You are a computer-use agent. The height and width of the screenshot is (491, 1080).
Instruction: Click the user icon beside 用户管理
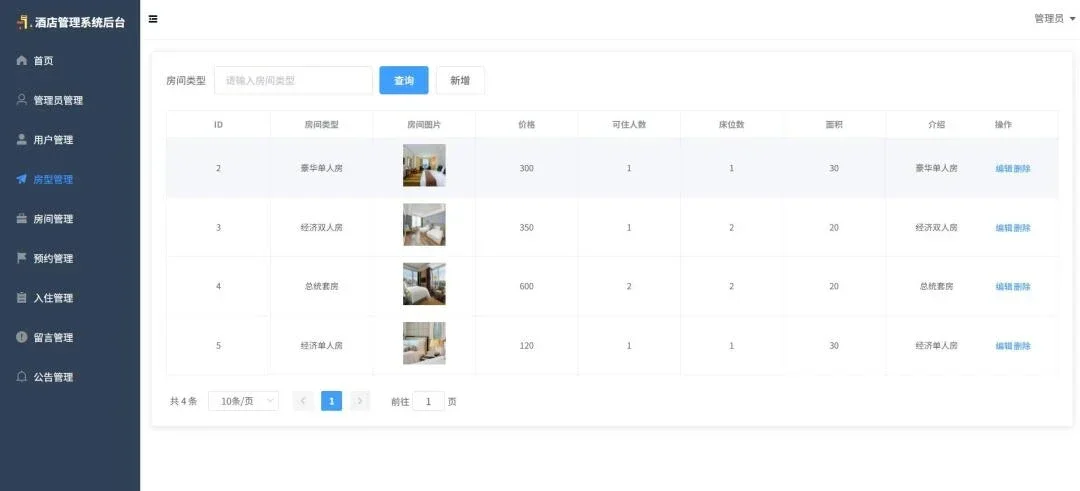[21, 140]
